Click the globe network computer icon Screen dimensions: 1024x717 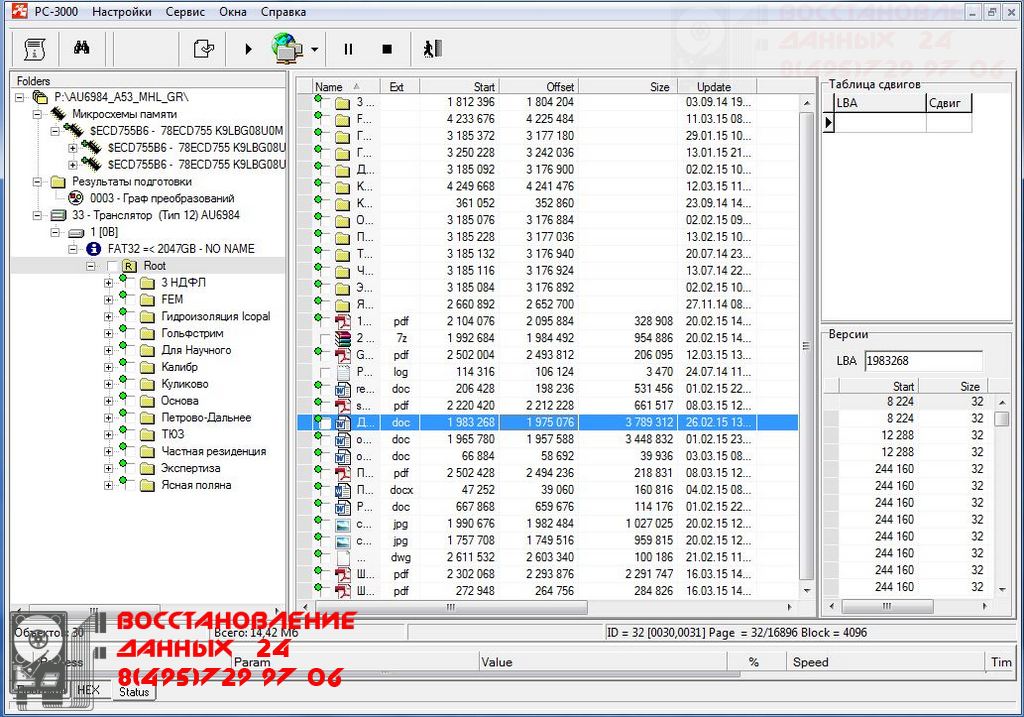(287, 47)
